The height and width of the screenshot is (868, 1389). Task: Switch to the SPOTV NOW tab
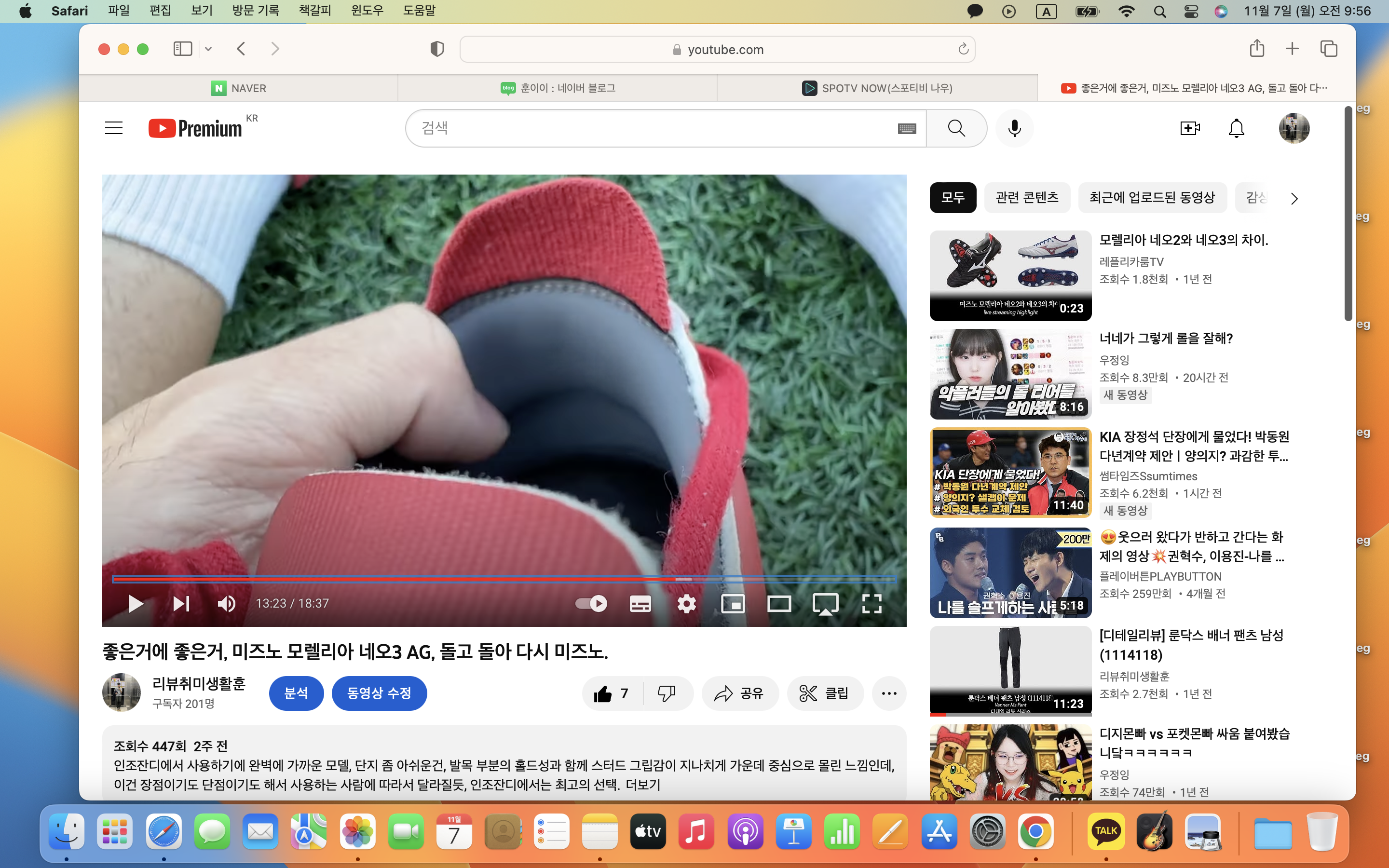[877, 88]
